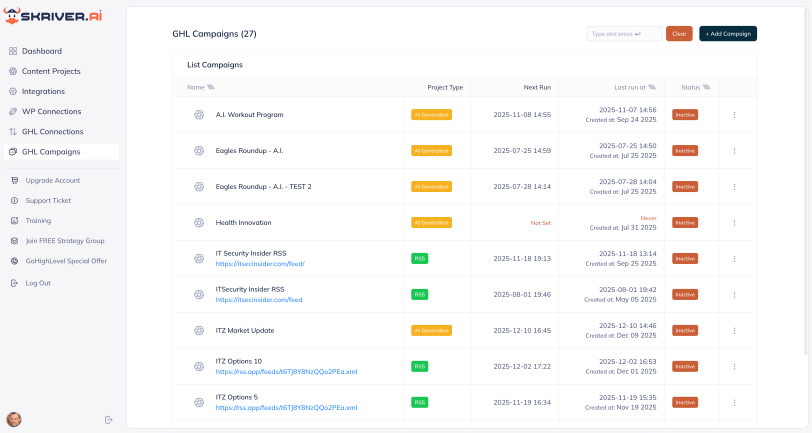Open the OpenAI icon for A.I. Workout Program
This screenshot has width=812, height=433.
click(x=199, y=115)
